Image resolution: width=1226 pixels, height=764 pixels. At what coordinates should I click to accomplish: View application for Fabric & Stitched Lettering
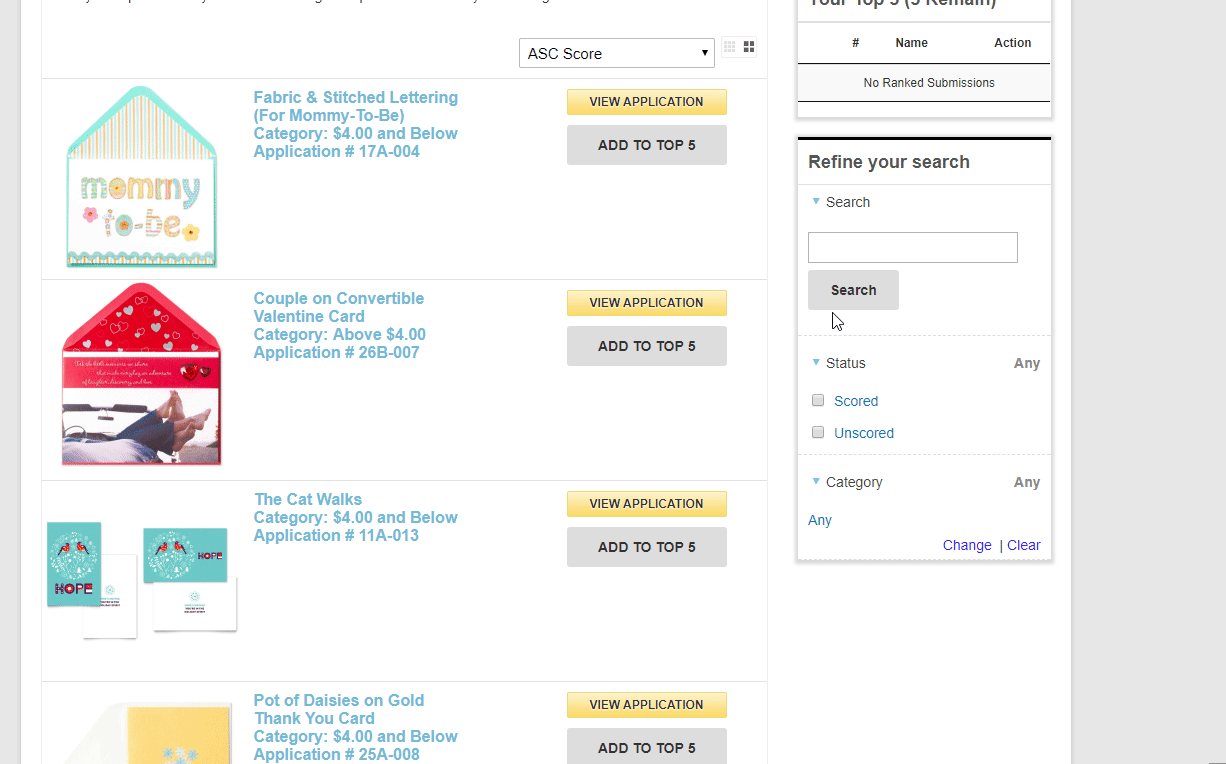(646, 102)
